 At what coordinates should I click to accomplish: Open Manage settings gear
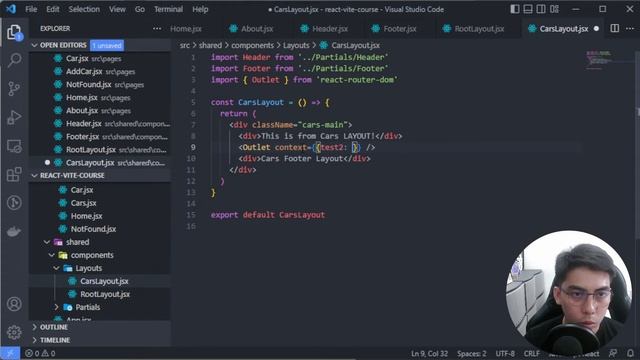coord(14,333)
